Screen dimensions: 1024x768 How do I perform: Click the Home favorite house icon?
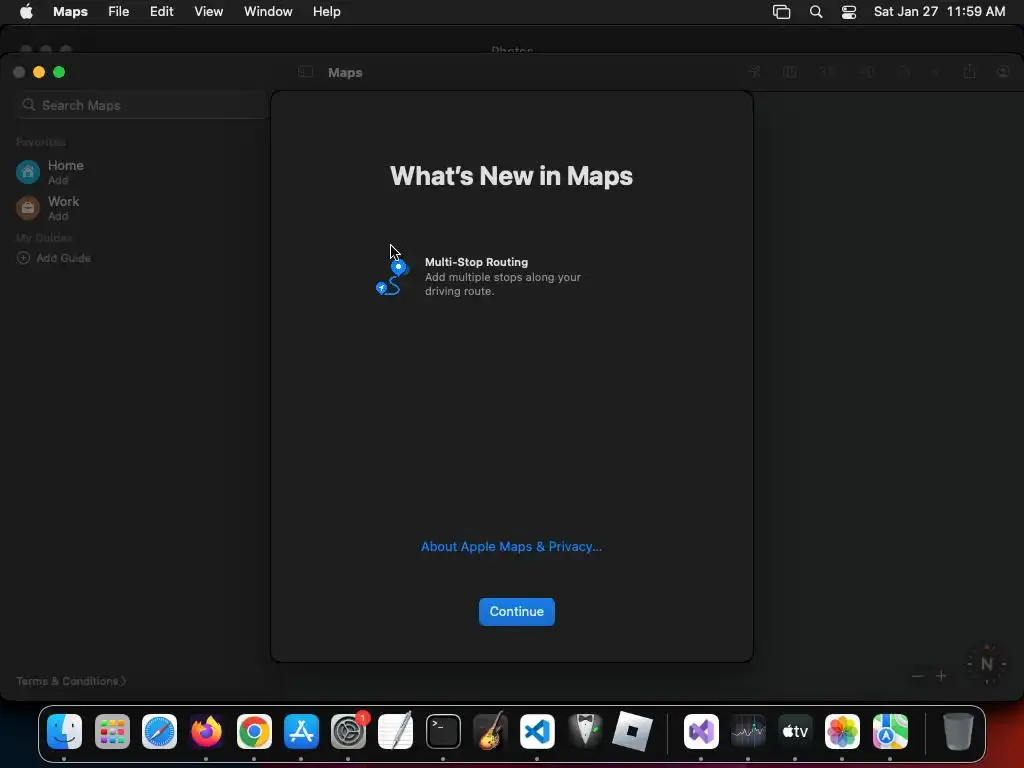coord(28,172)
